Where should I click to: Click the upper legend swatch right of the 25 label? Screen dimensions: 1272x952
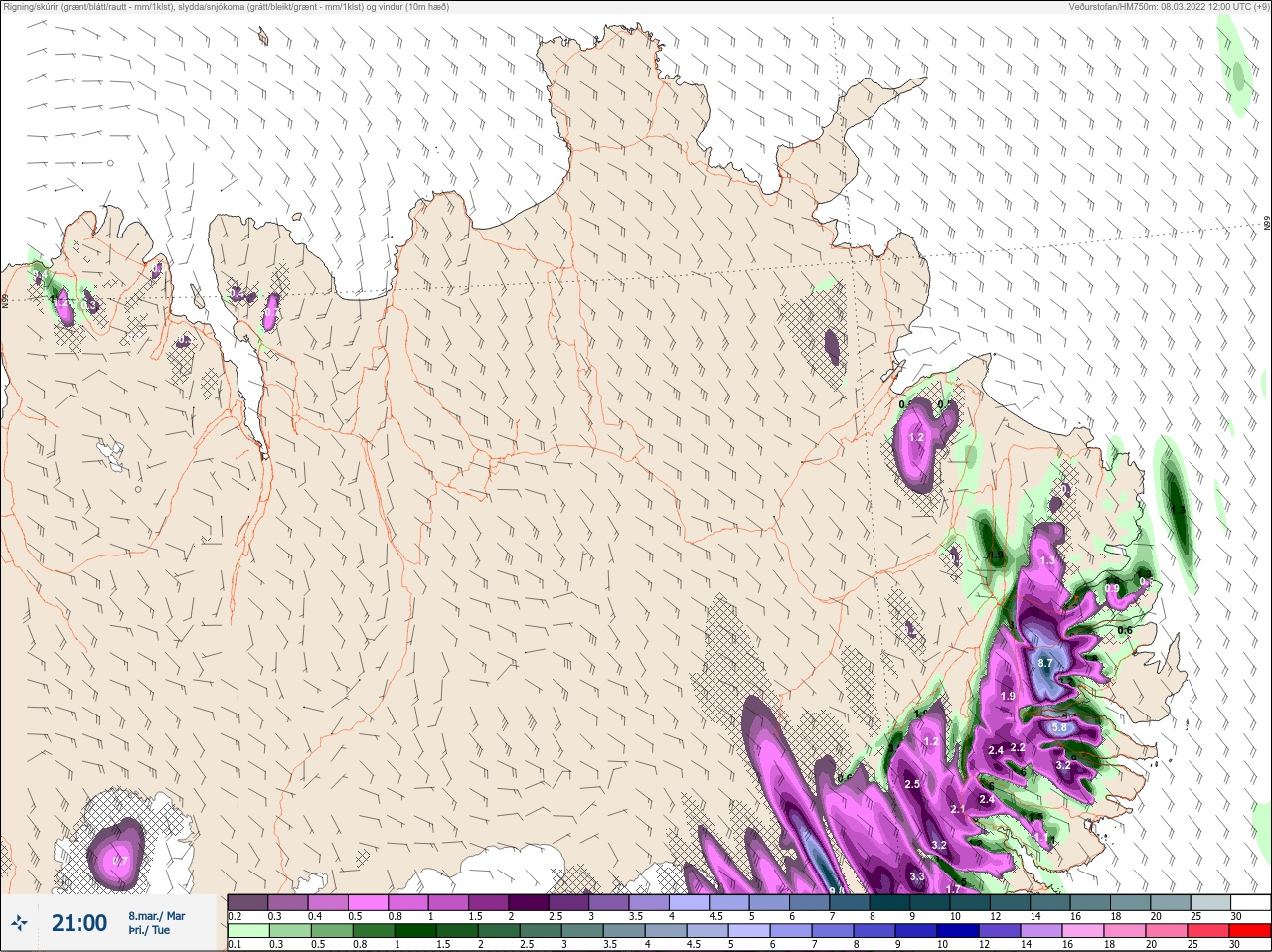click(1210, 902)
